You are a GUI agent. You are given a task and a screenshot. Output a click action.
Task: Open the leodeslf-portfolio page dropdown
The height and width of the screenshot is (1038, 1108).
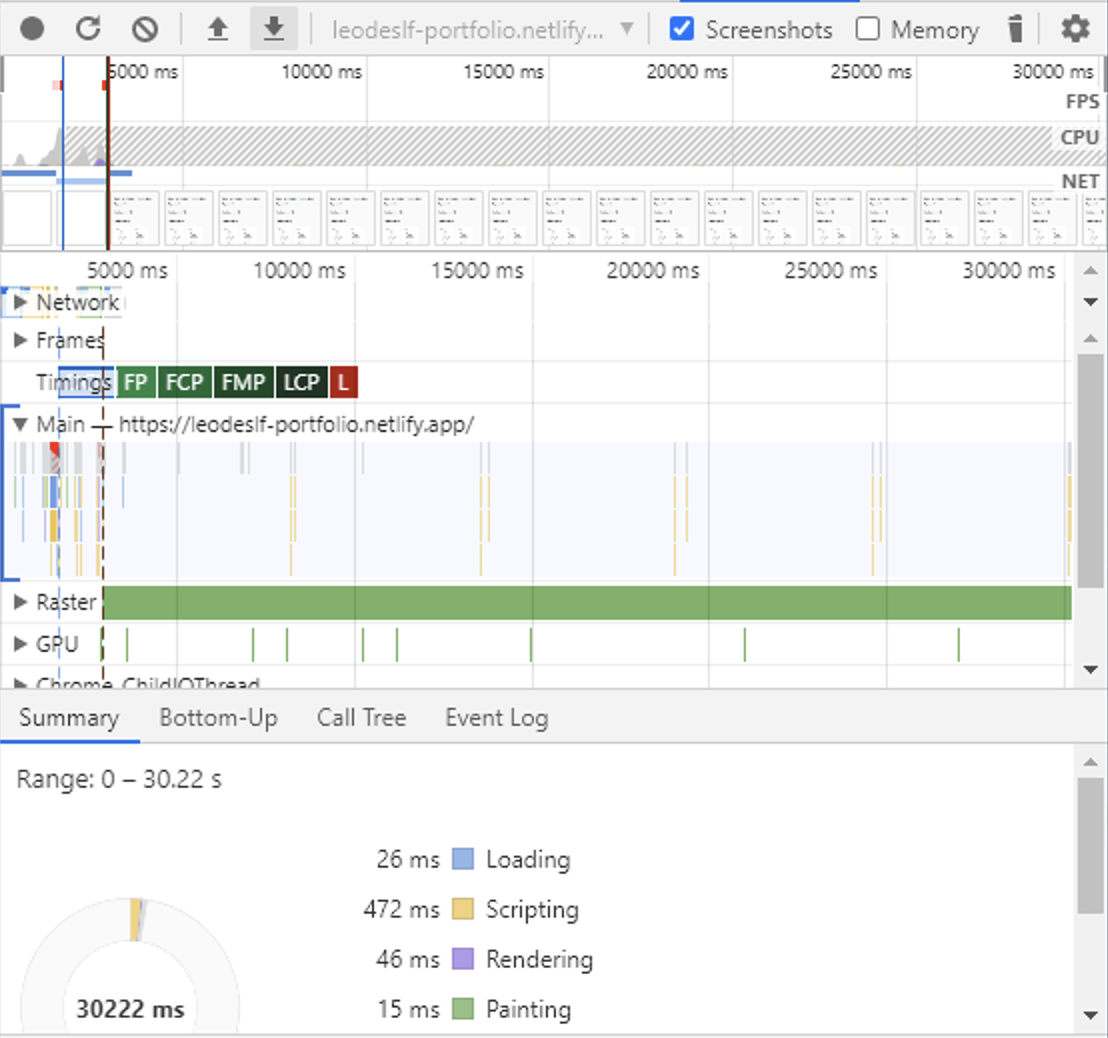628,29
